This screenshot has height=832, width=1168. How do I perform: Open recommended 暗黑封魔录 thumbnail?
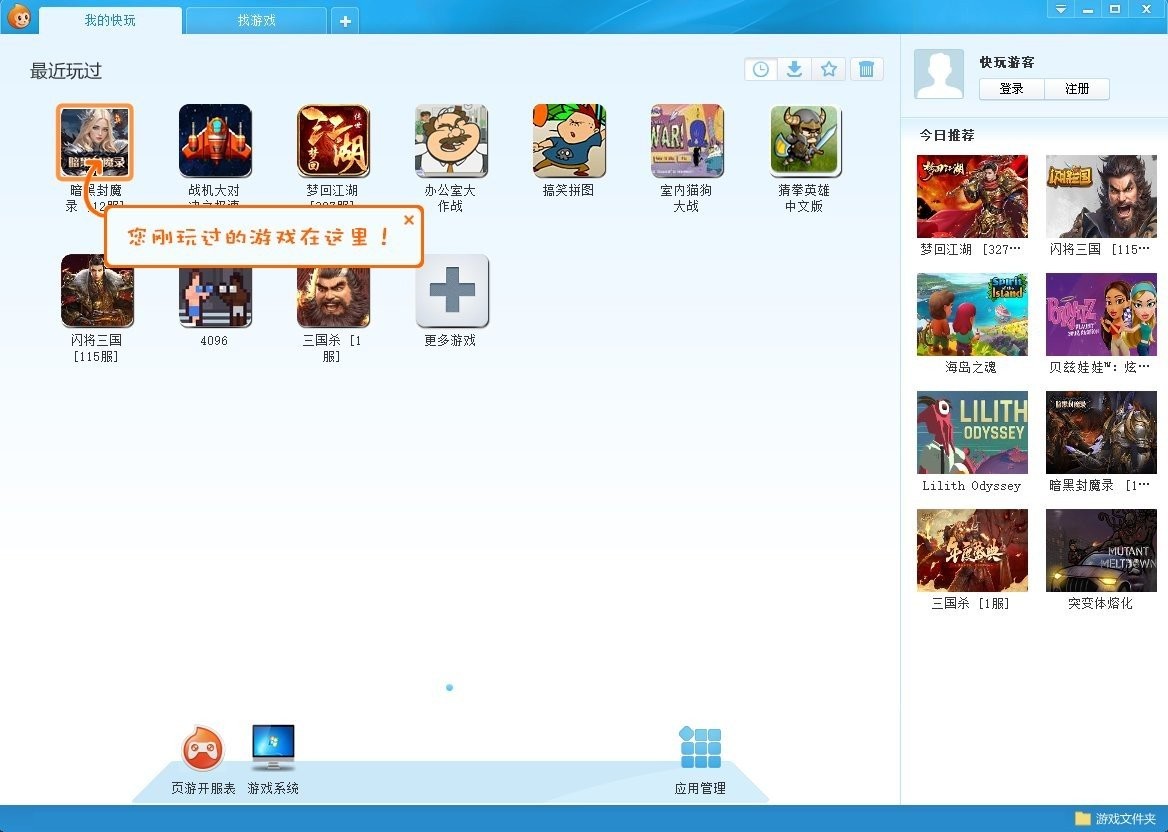pyautogui.click(x=1101, y=433)
